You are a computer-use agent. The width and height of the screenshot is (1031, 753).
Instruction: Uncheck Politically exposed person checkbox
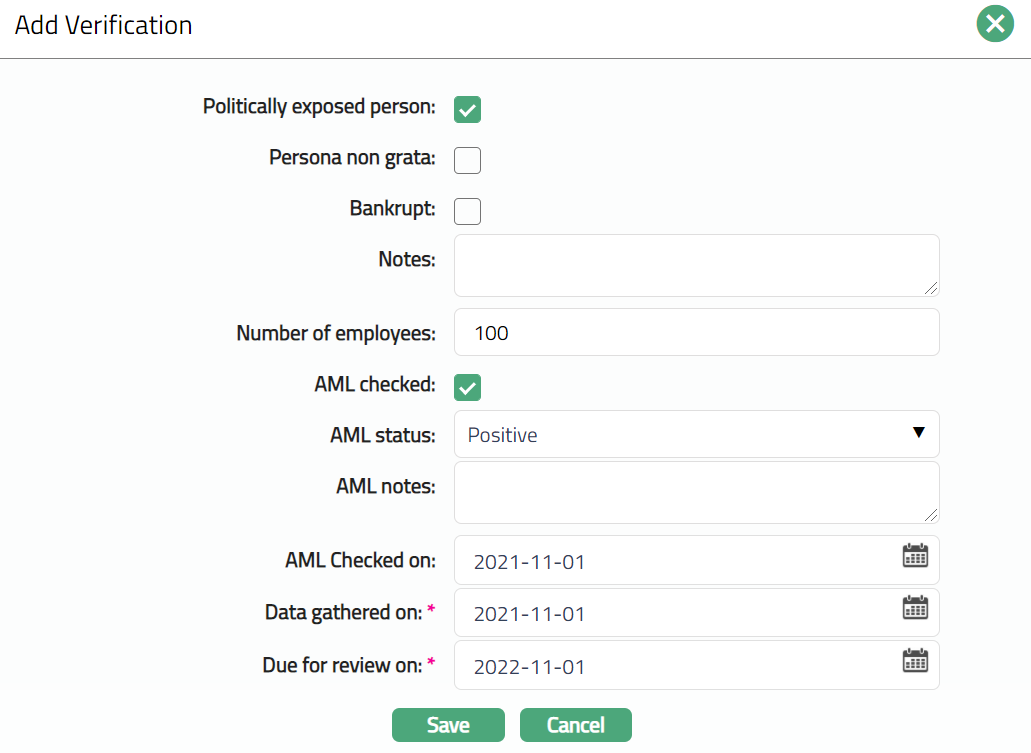coord(468,109)
